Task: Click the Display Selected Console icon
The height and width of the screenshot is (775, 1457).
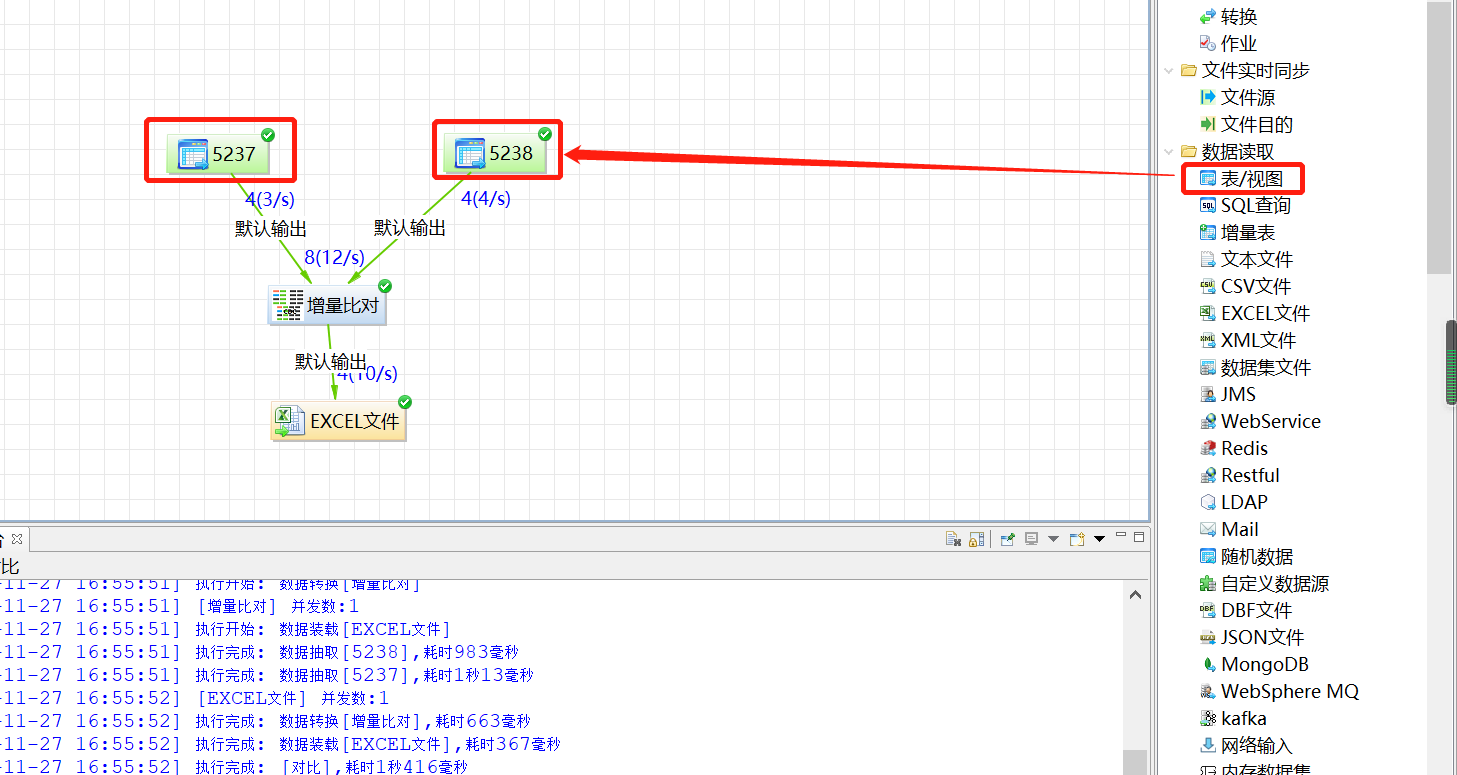Action: [1032, 539]
